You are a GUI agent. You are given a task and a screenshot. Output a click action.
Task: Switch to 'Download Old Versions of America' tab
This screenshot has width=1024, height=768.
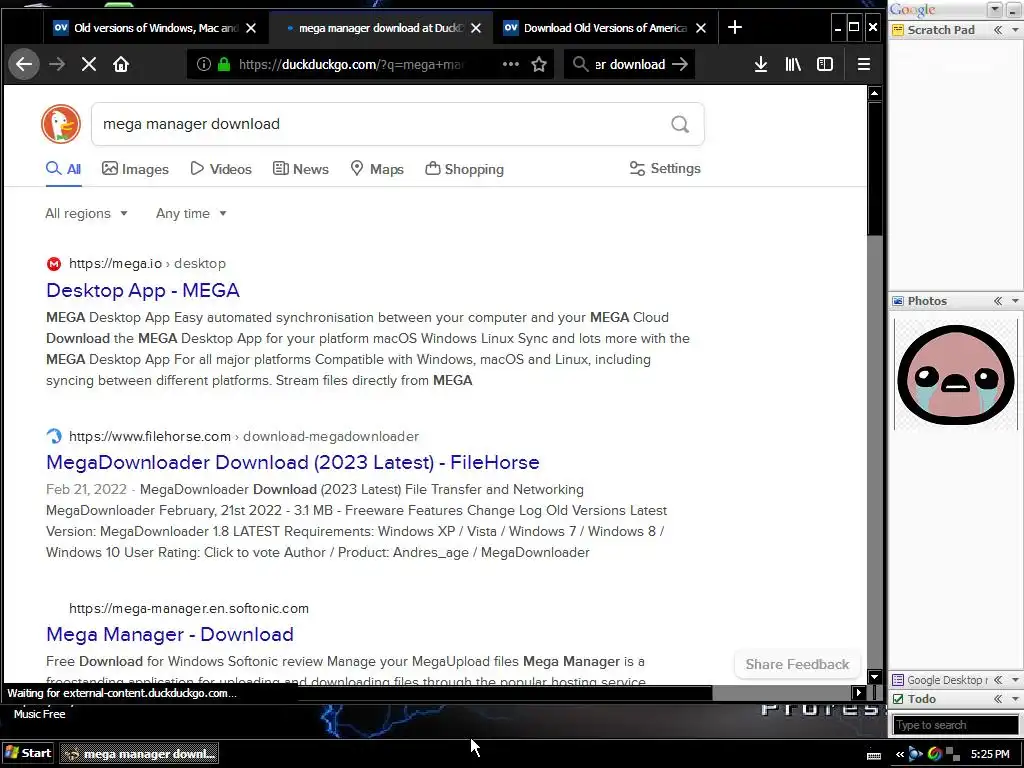click(x=604, y=28)
